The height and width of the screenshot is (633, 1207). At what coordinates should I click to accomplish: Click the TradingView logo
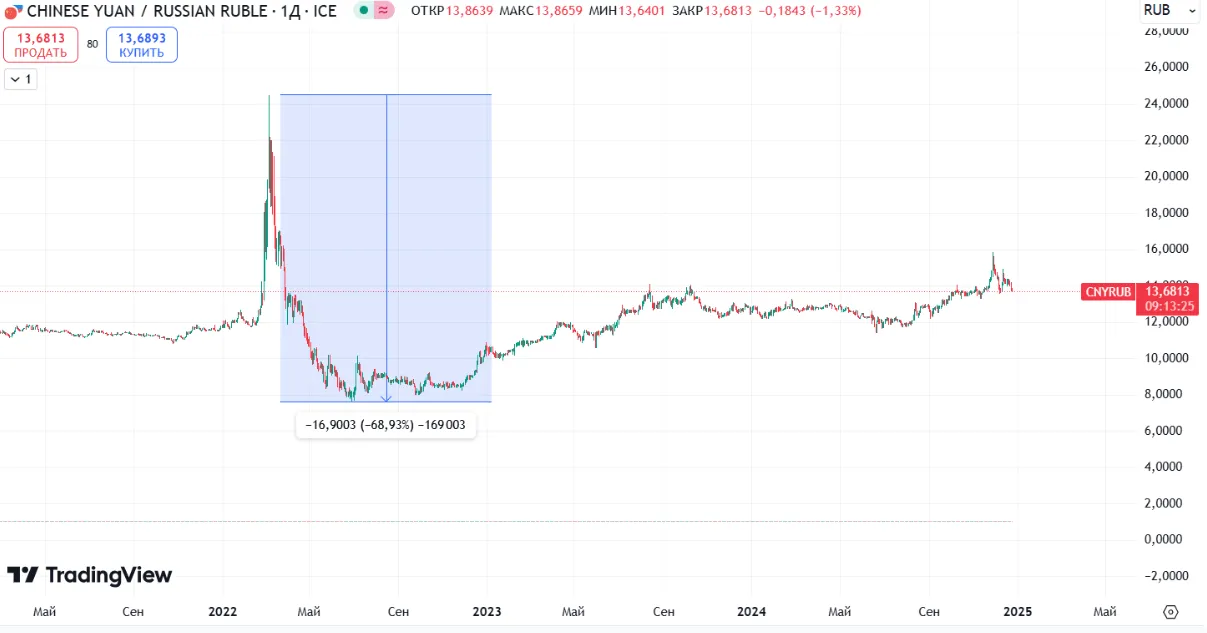pos(90,575)
